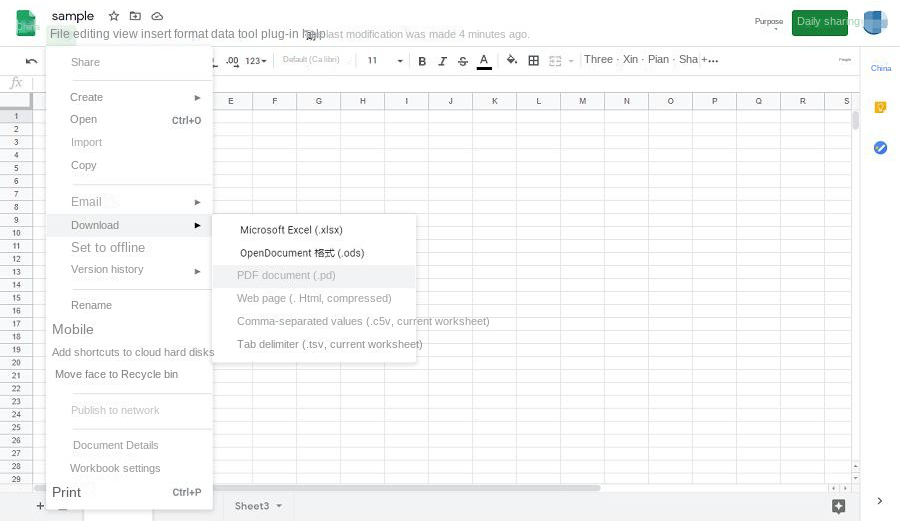The width and height of the screenshot is (900, 521).
Task: Open the cell borders tool
Action: tap(534, 61)
